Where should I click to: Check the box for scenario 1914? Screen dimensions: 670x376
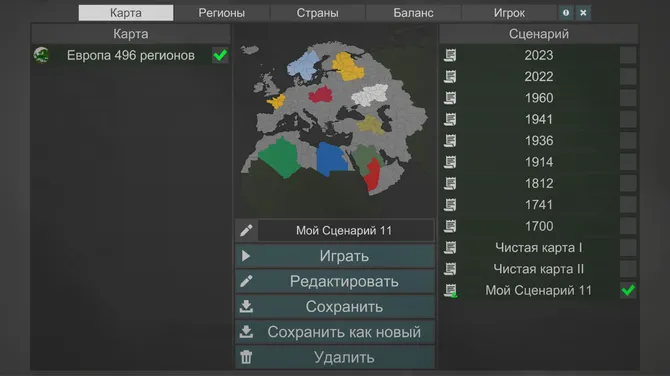tap(628, 162)
